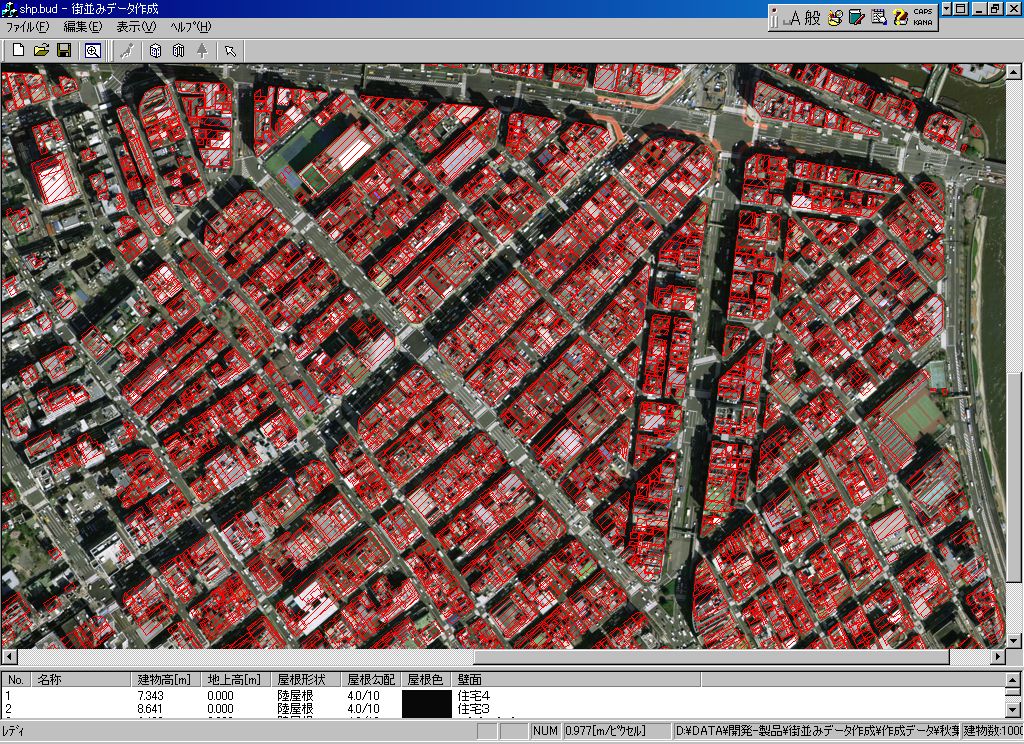Open the ファイル(F) menu
This screenshot has width=1024, height=744.
pos(27,27)
